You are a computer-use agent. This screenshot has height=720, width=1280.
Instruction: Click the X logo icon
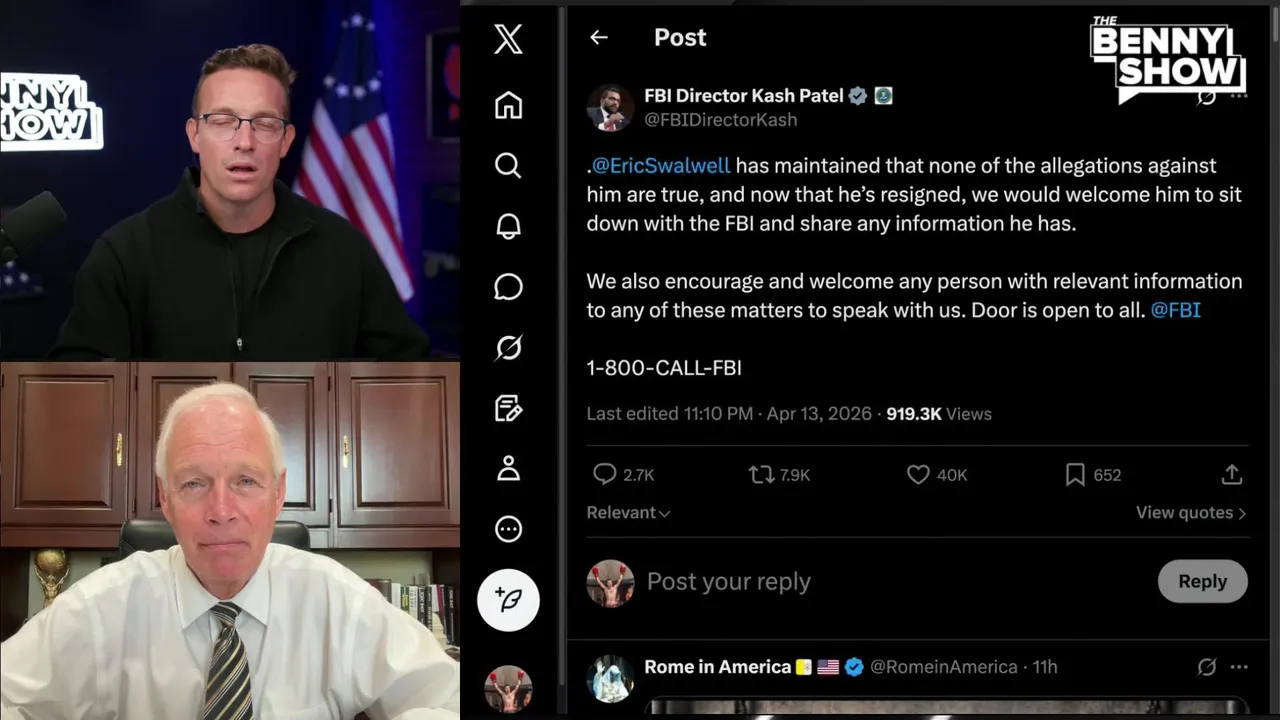point(508,40)
